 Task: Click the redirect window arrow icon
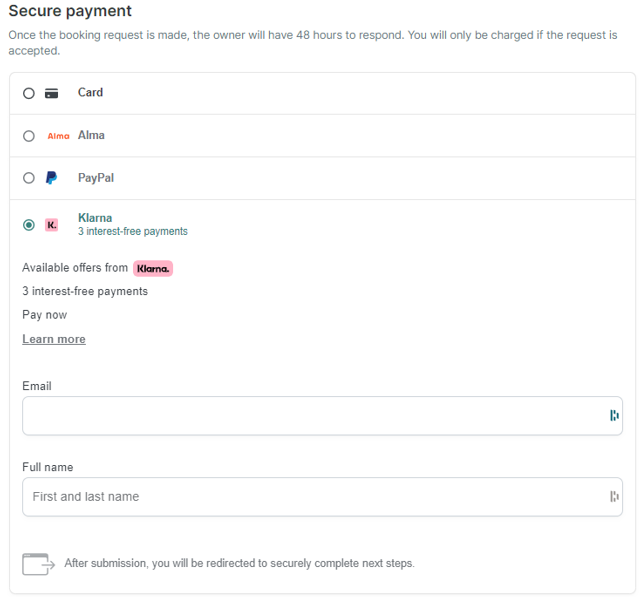(38, 564)
